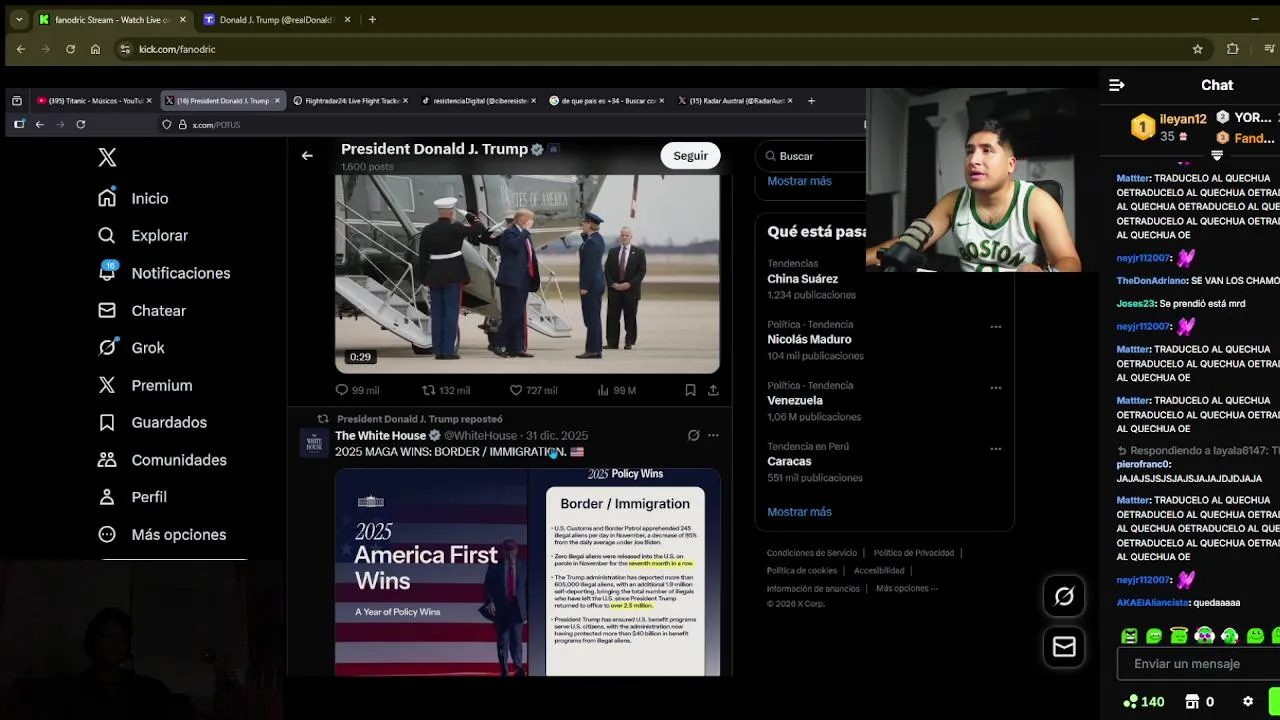Open the floating messages envelope button
The height and width of the screenshot is (720, 1280).
click(1064, 647)
